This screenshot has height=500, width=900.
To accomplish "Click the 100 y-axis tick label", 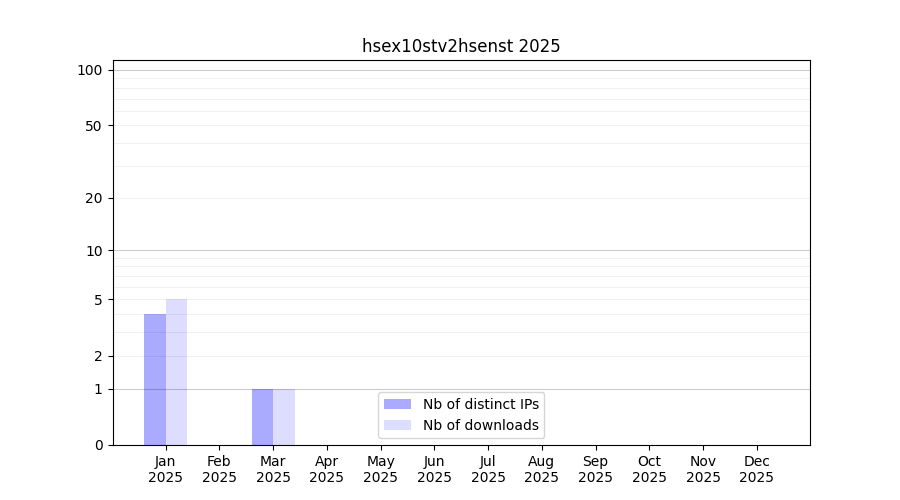I will [90, 70].
